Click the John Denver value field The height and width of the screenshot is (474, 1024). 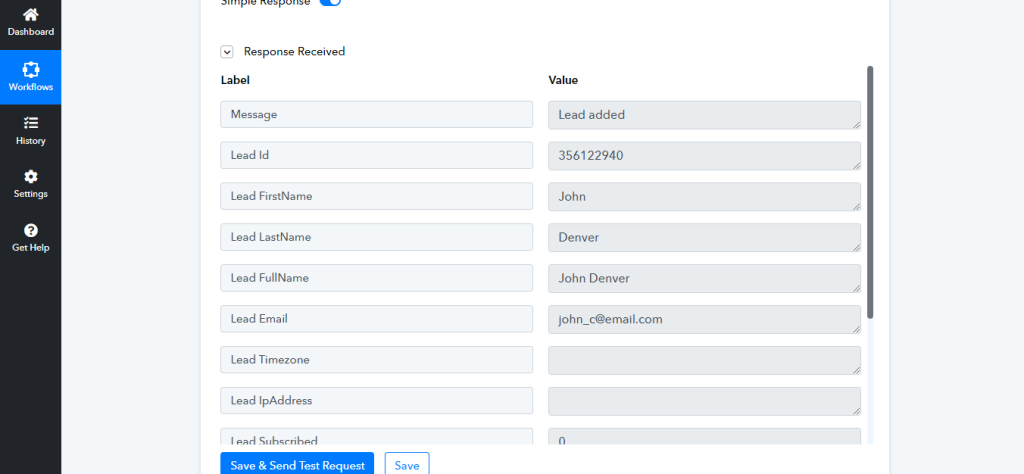coord(704,279)
